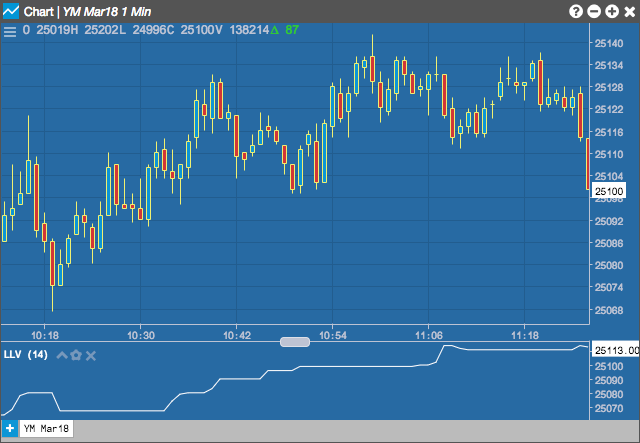Image resolution: width=640 pixels, height=443 pixels.
Task: Add new tab with blue plus button
Action: [x=10, y=429]
